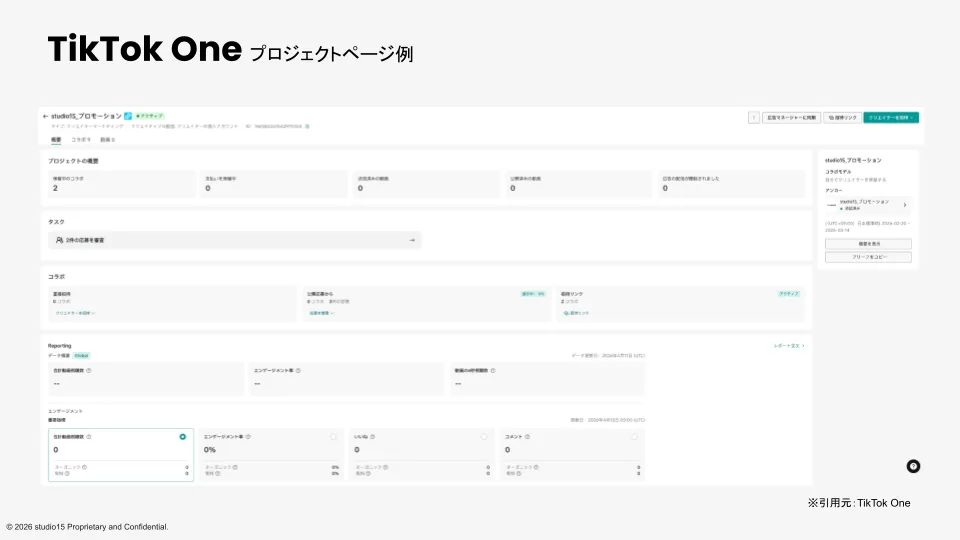Switch to the 動画 tab
The image size is (960, 540).
(106, 140)
